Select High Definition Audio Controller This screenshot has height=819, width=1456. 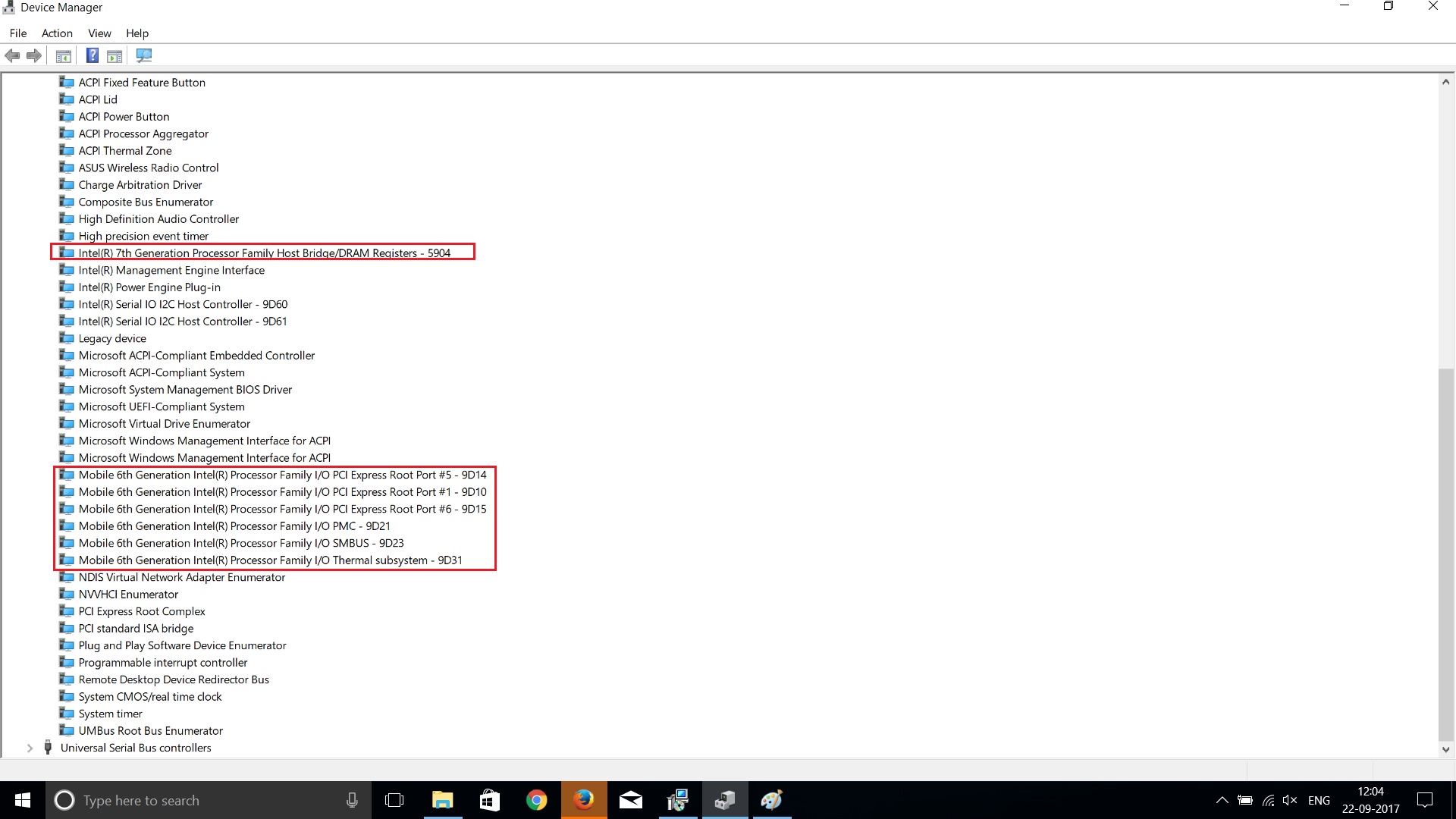158,219
